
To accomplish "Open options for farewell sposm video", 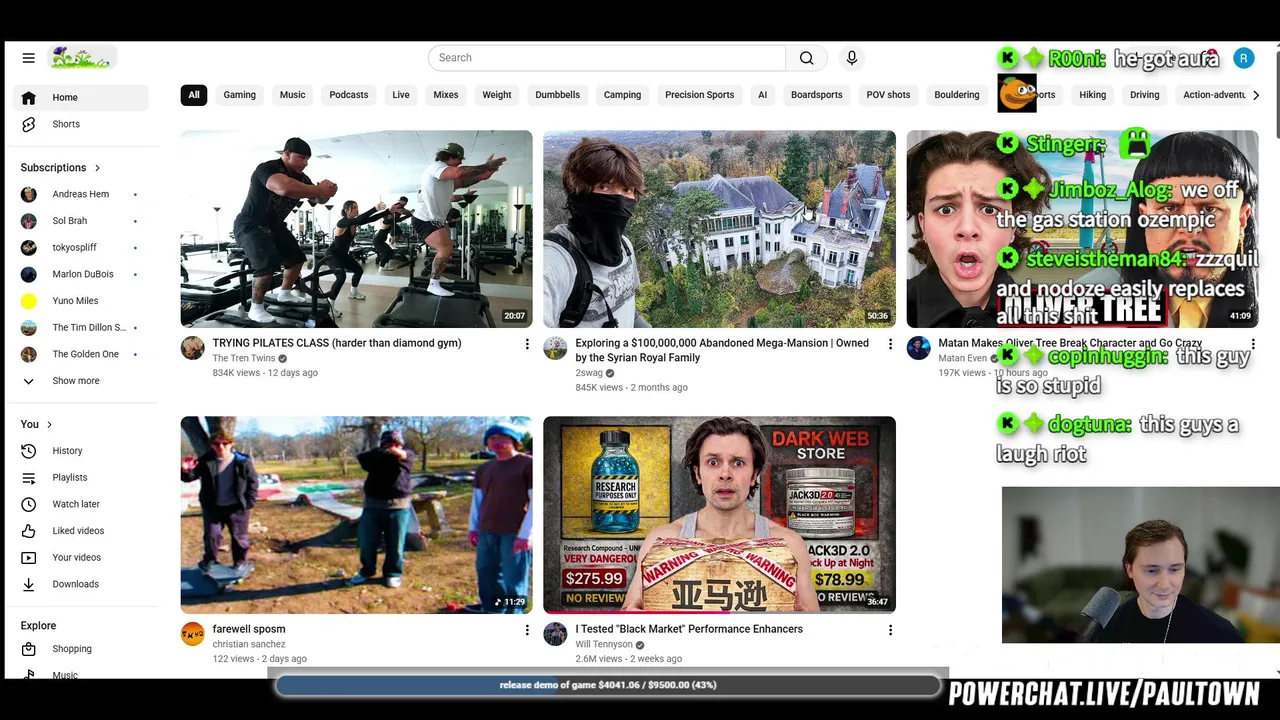I will tap(527, 630).
